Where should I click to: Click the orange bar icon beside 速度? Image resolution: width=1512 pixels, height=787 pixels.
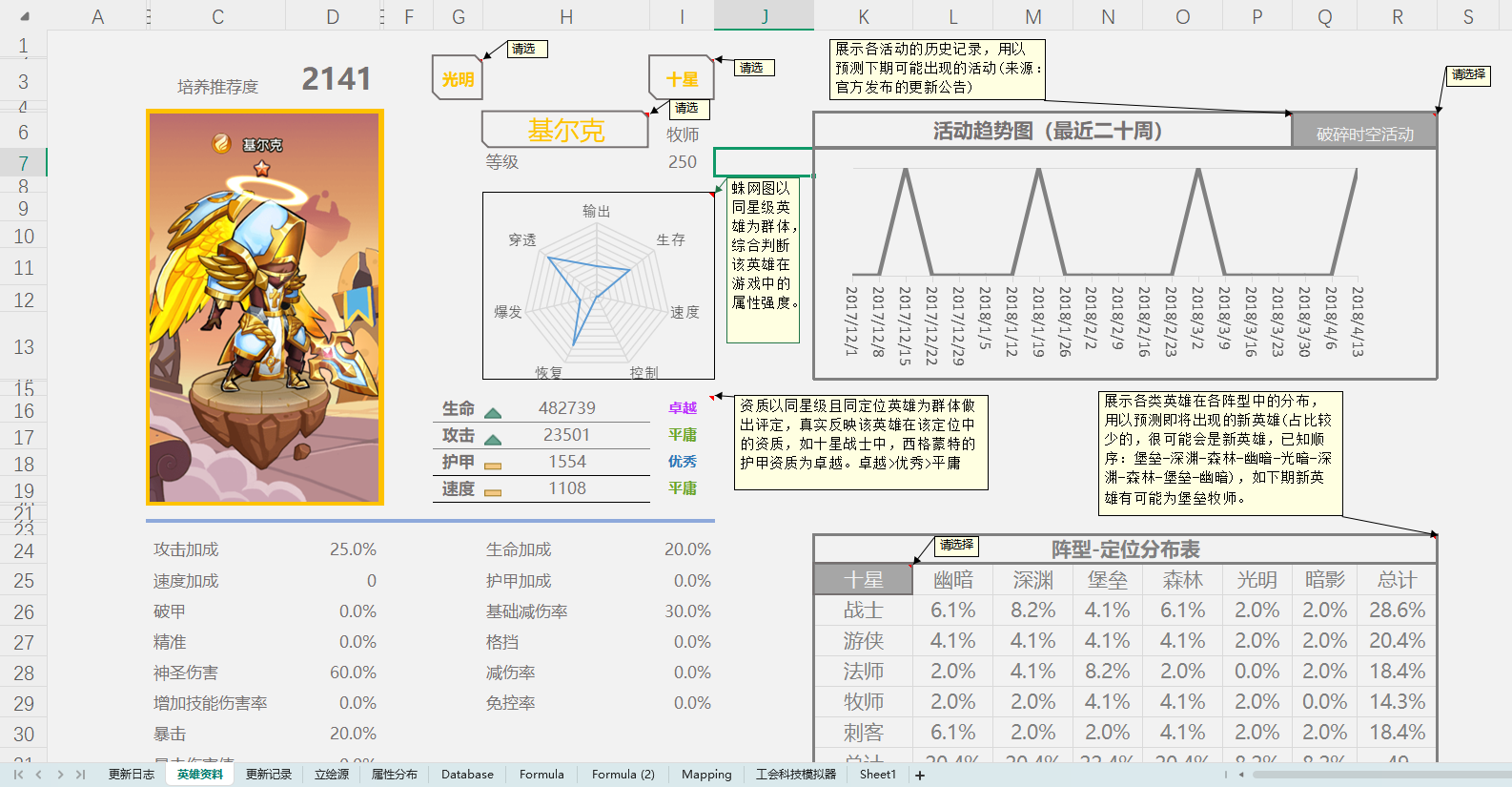coord(493,493)
